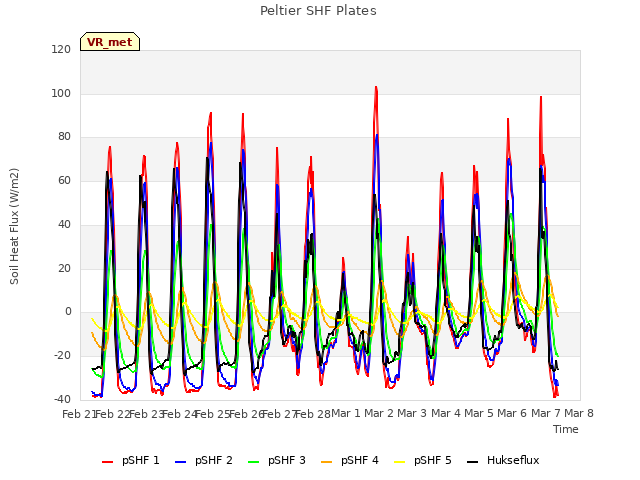
Task: Click the VR_met annotation label
Action: [110, 42]
